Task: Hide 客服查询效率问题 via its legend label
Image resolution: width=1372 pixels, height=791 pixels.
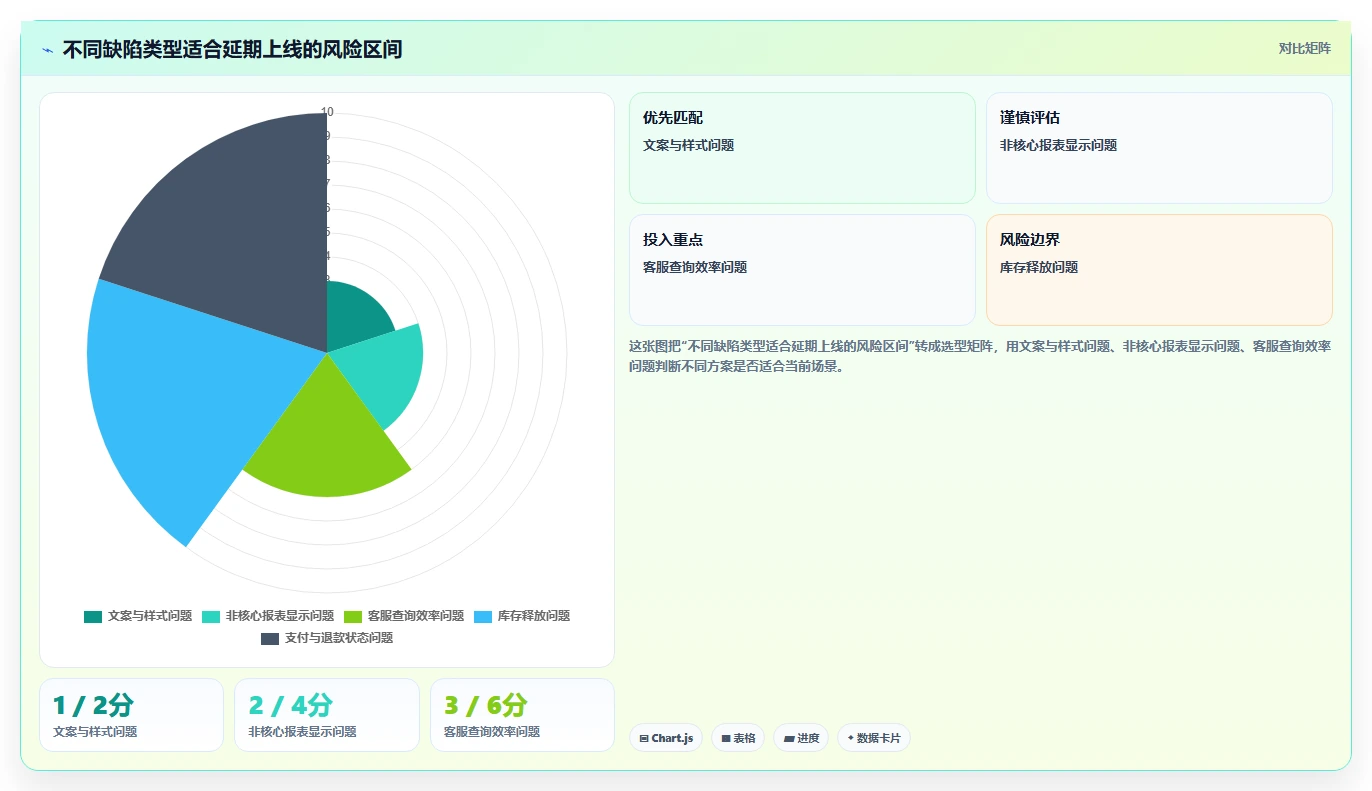Action: coord(416,616)
